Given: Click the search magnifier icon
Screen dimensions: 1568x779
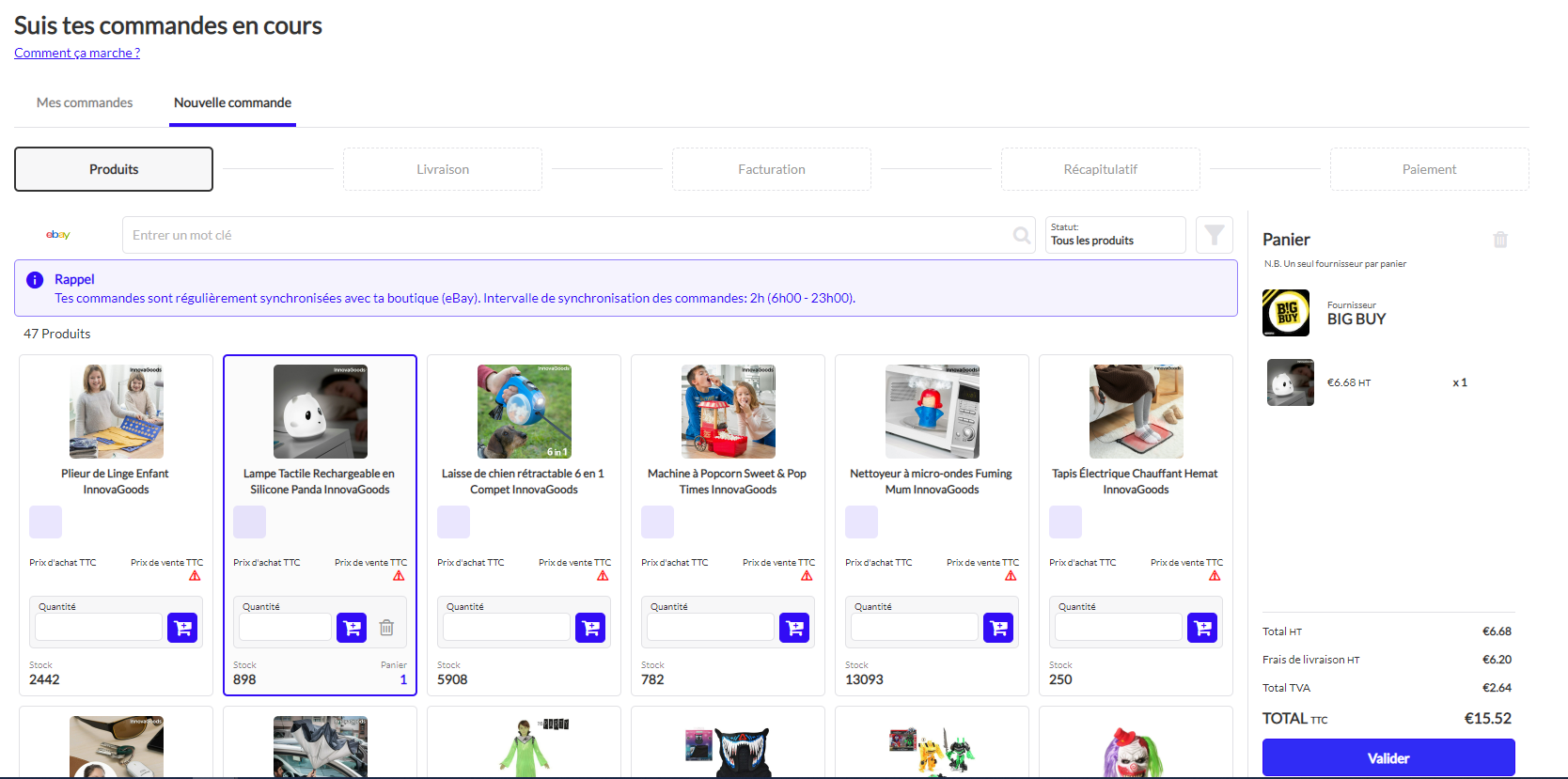Looking at the screenshot, I should (1022, 235).
